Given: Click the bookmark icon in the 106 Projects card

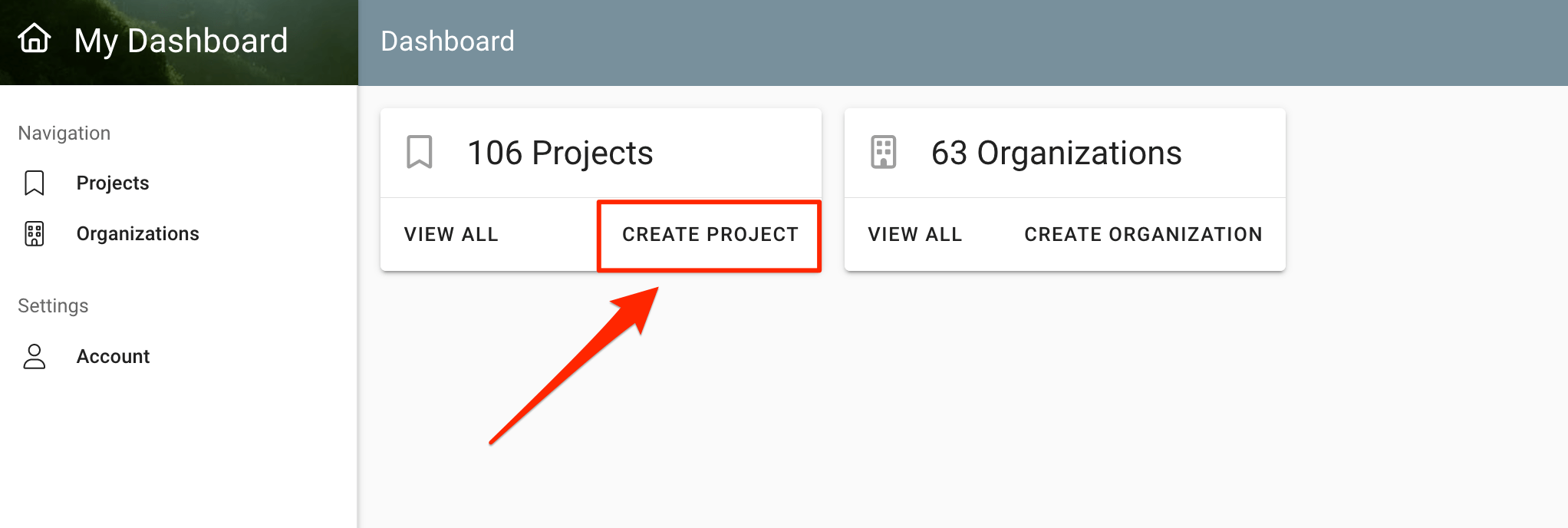Looking at the screenshot, I should tap(420, 152).
